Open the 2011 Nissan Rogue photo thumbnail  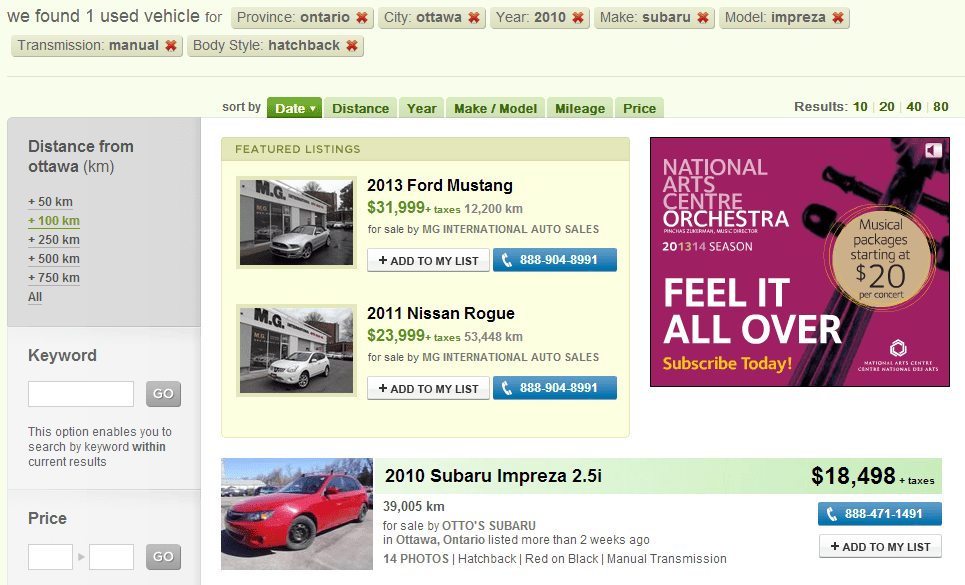click(296, 351)
